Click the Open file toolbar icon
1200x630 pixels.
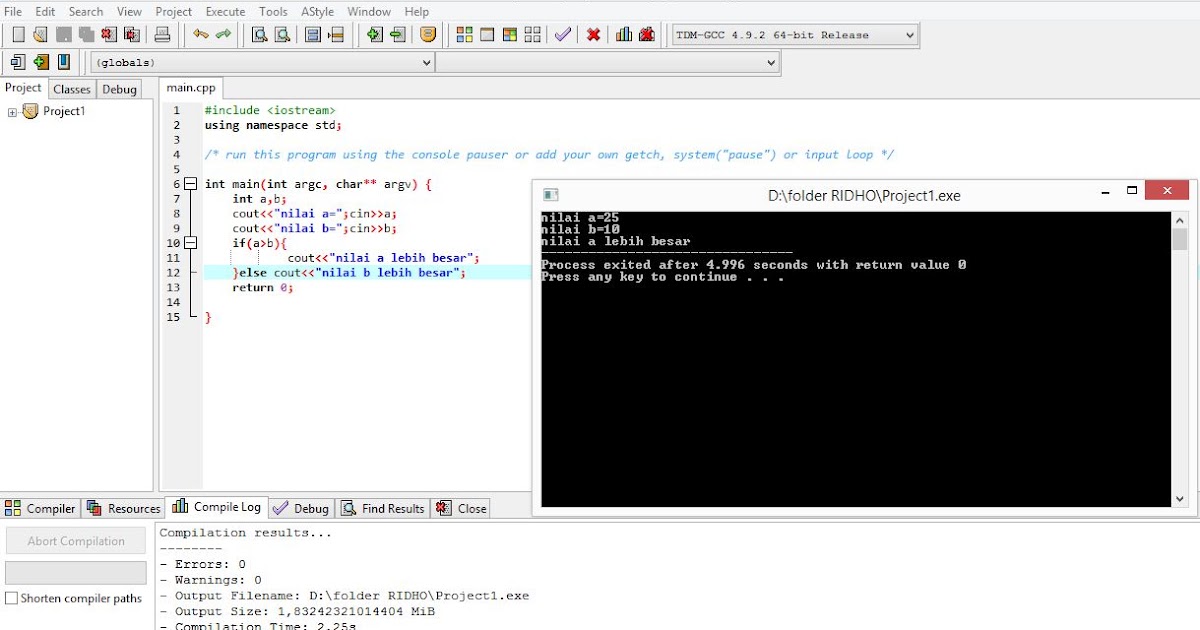(40, 35)
